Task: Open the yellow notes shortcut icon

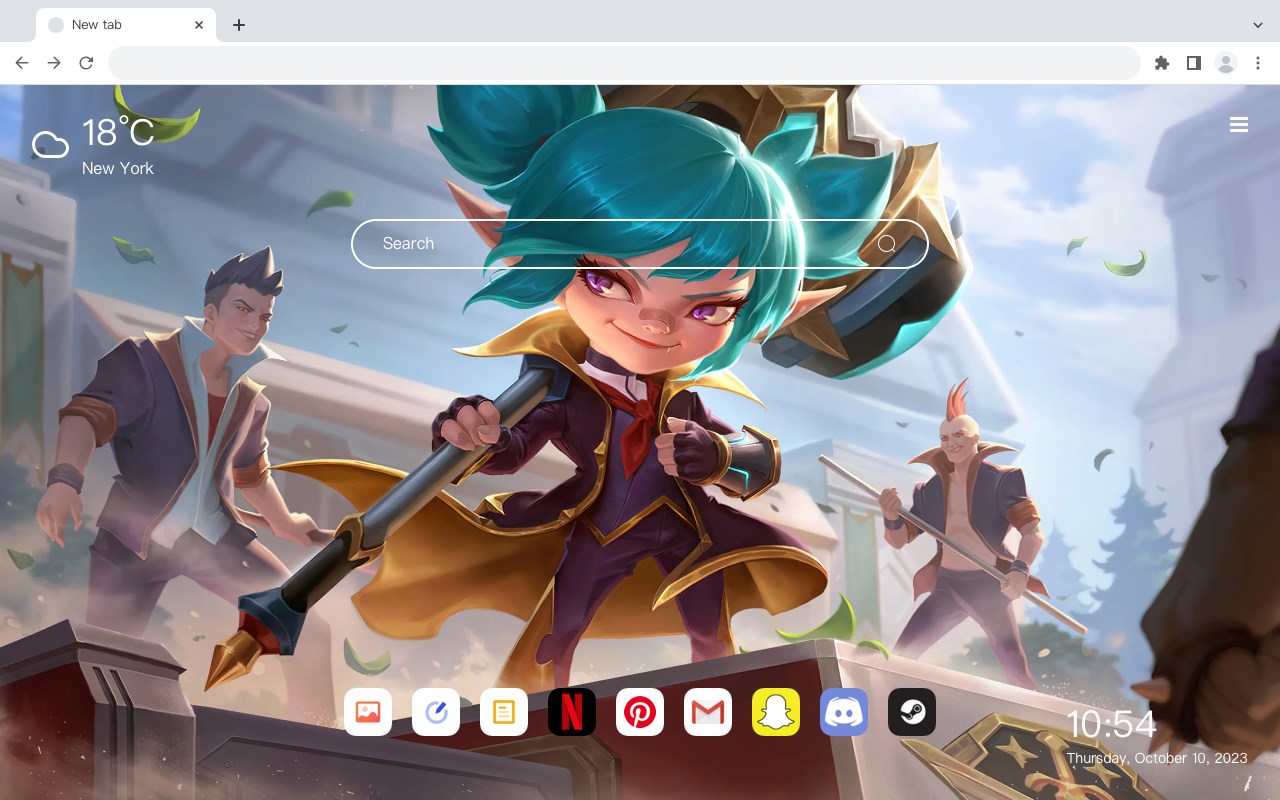Action: [x=504, y=712]
